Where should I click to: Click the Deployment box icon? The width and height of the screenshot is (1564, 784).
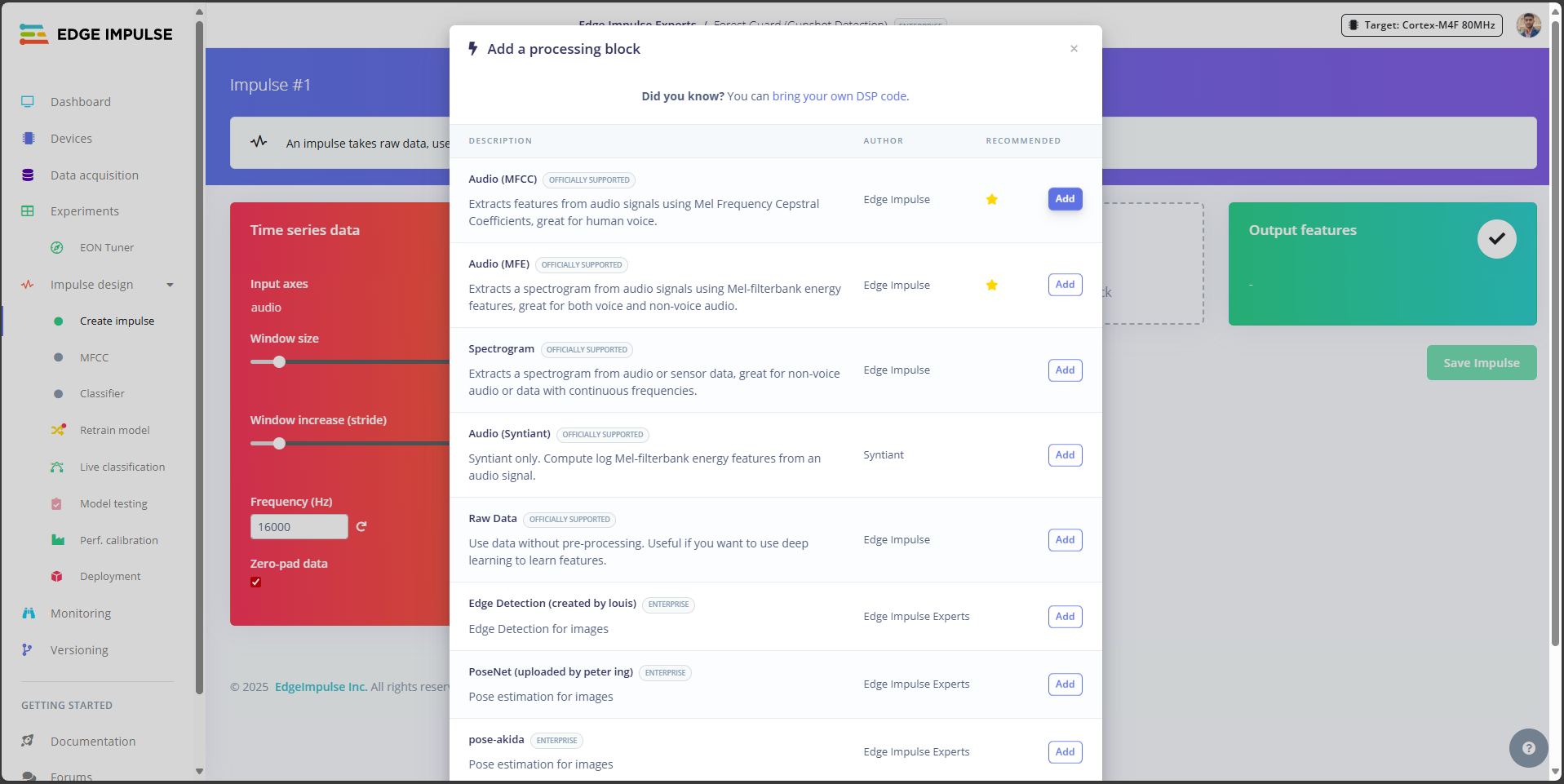click(57, 577)
